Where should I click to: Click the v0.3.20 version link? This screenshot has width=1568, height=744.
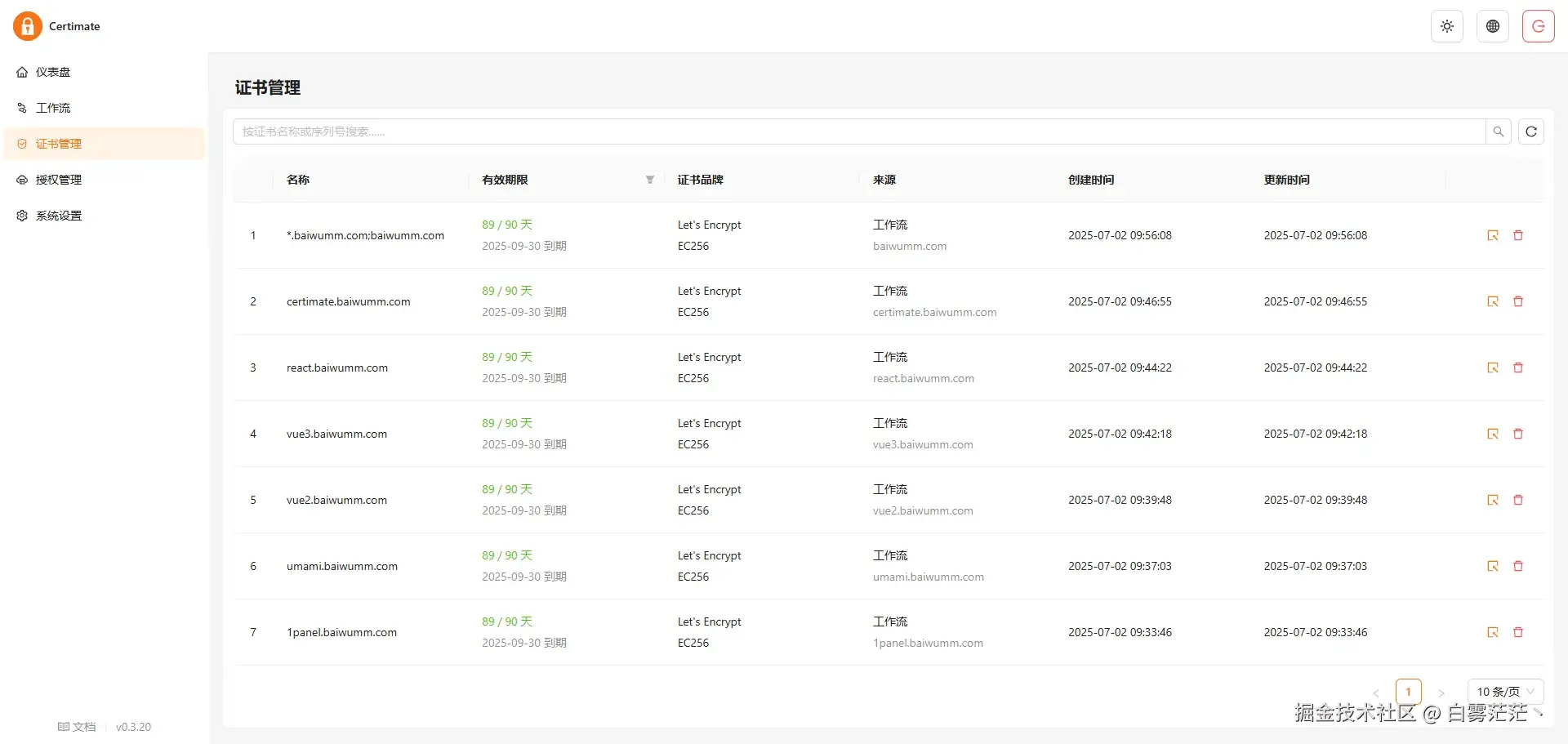click(133, 727)
